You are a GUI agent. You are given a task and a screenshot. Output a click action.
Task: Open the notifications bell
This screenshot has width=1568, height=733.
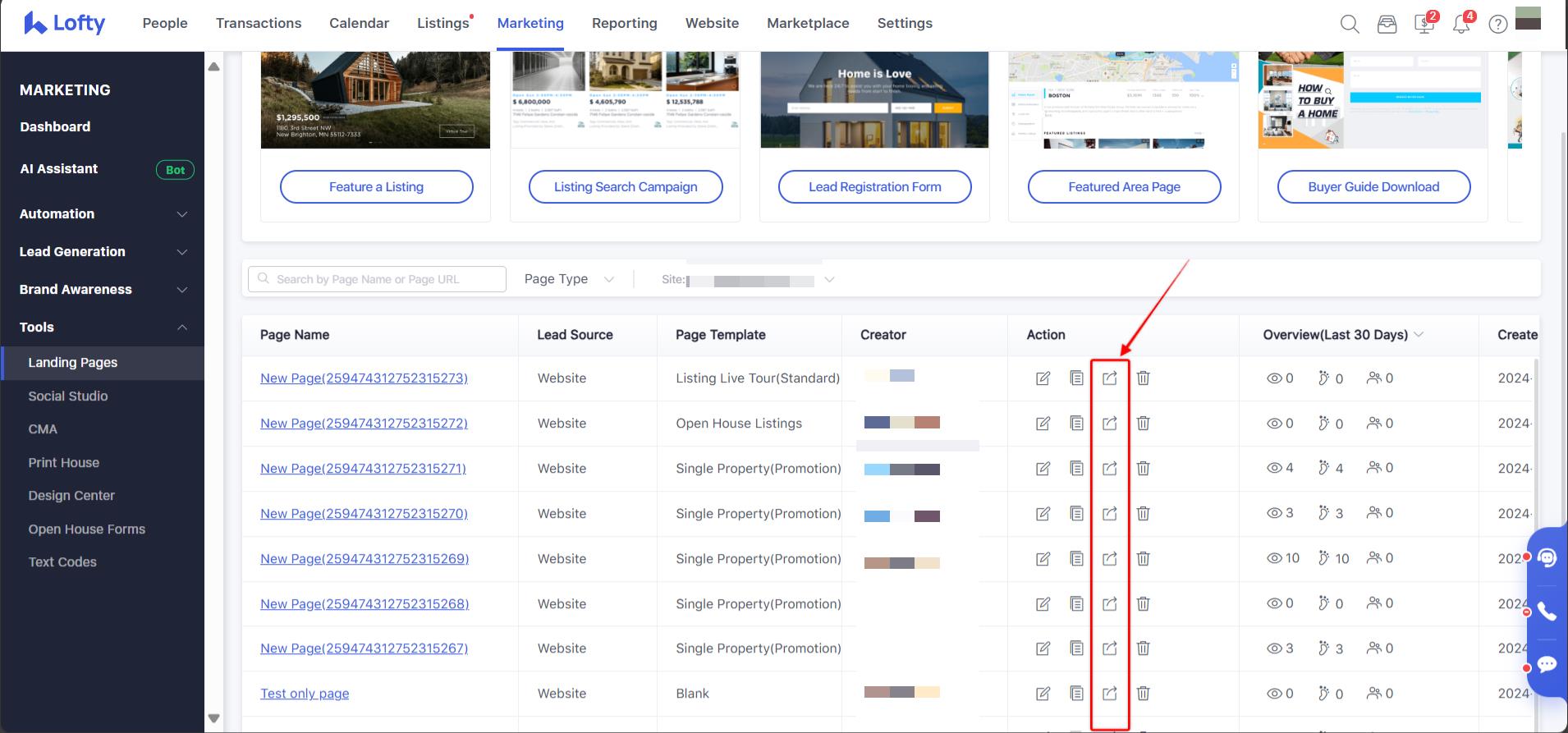tap(1461, 25)
